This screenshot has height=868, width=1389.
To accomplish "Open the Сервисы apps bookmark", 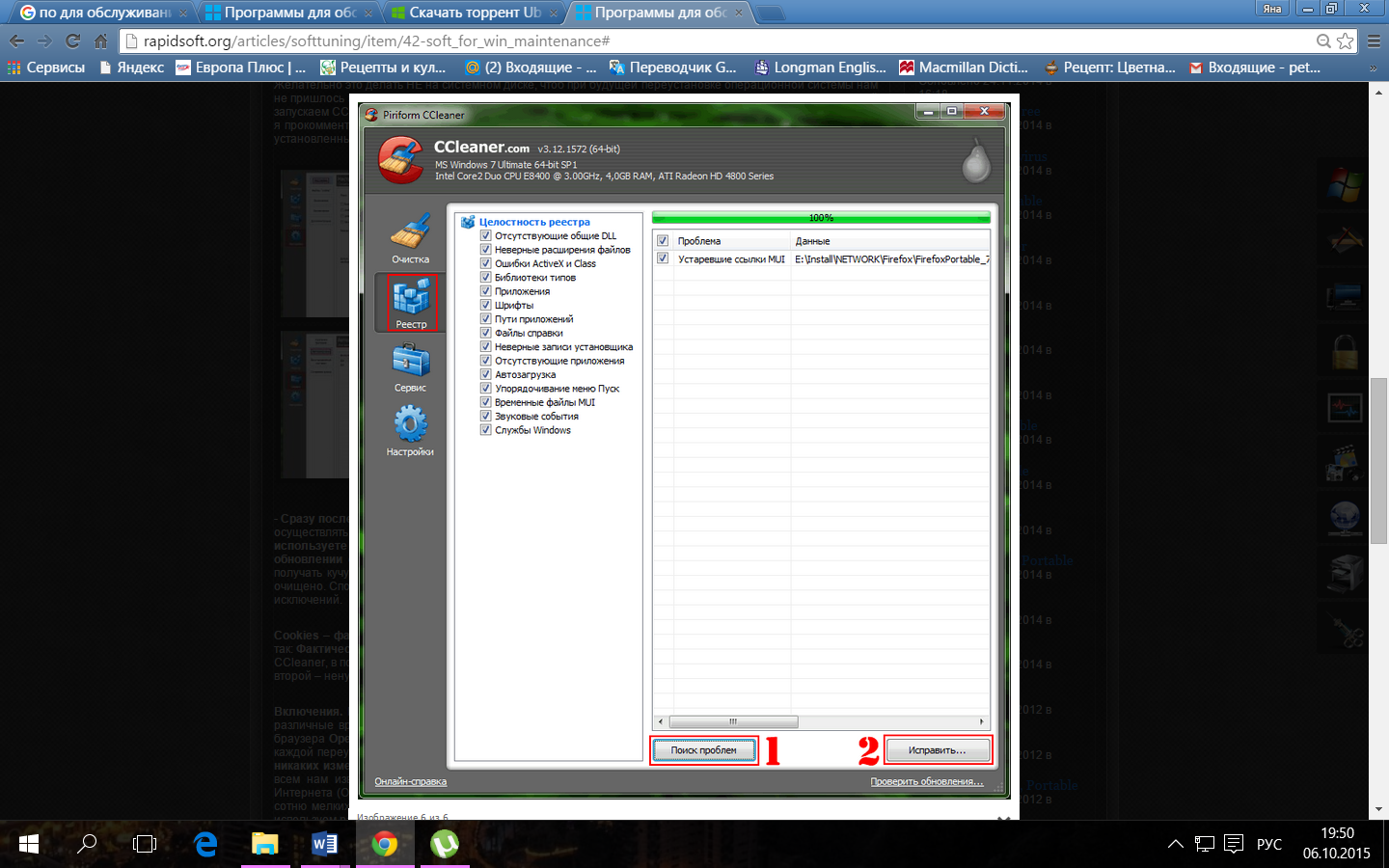I will tap(46, 68).
